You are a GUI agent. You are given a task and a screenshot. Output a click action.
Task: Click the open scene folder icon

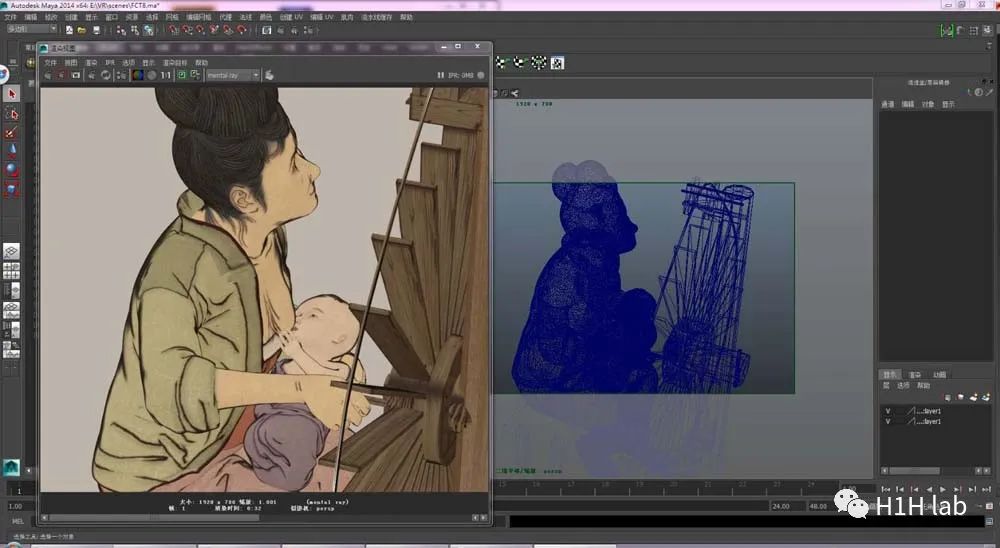[x=79, y=30]
